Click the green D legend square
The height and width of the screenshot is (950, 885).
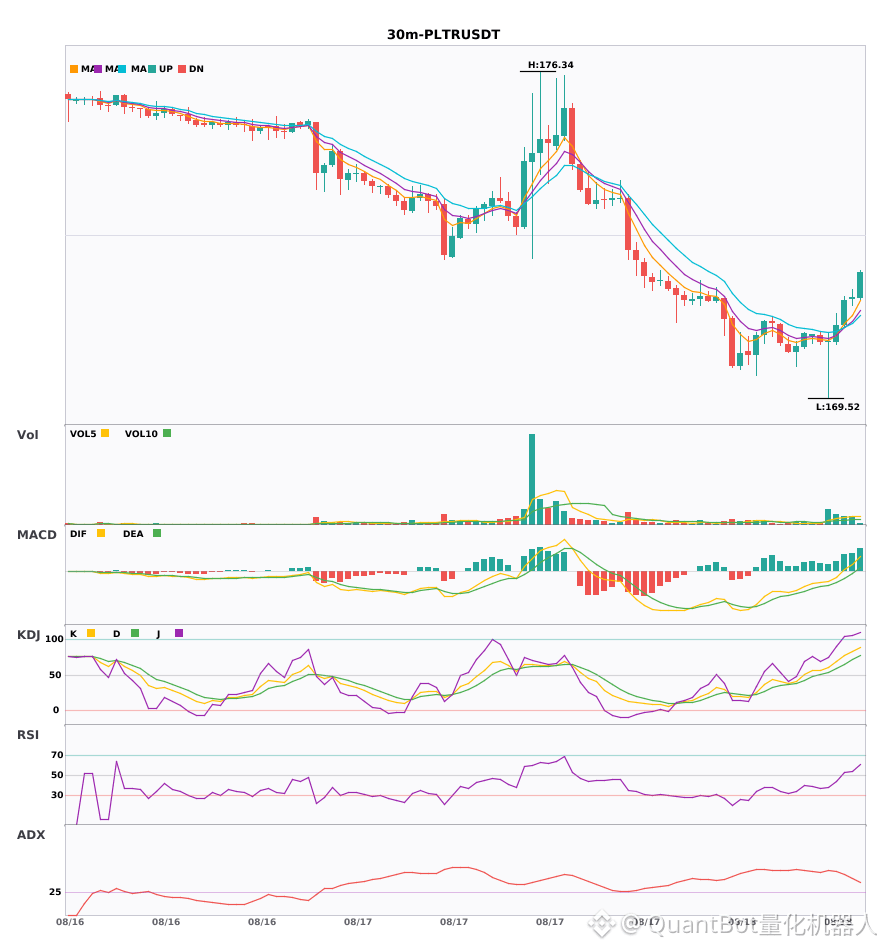[x=135, y=633]
